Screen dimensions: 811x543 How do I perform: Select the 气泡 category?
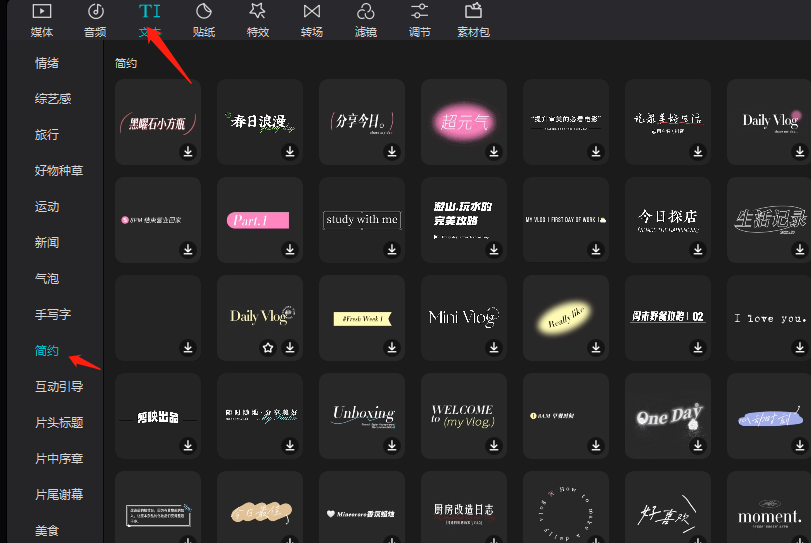(47, 279)
